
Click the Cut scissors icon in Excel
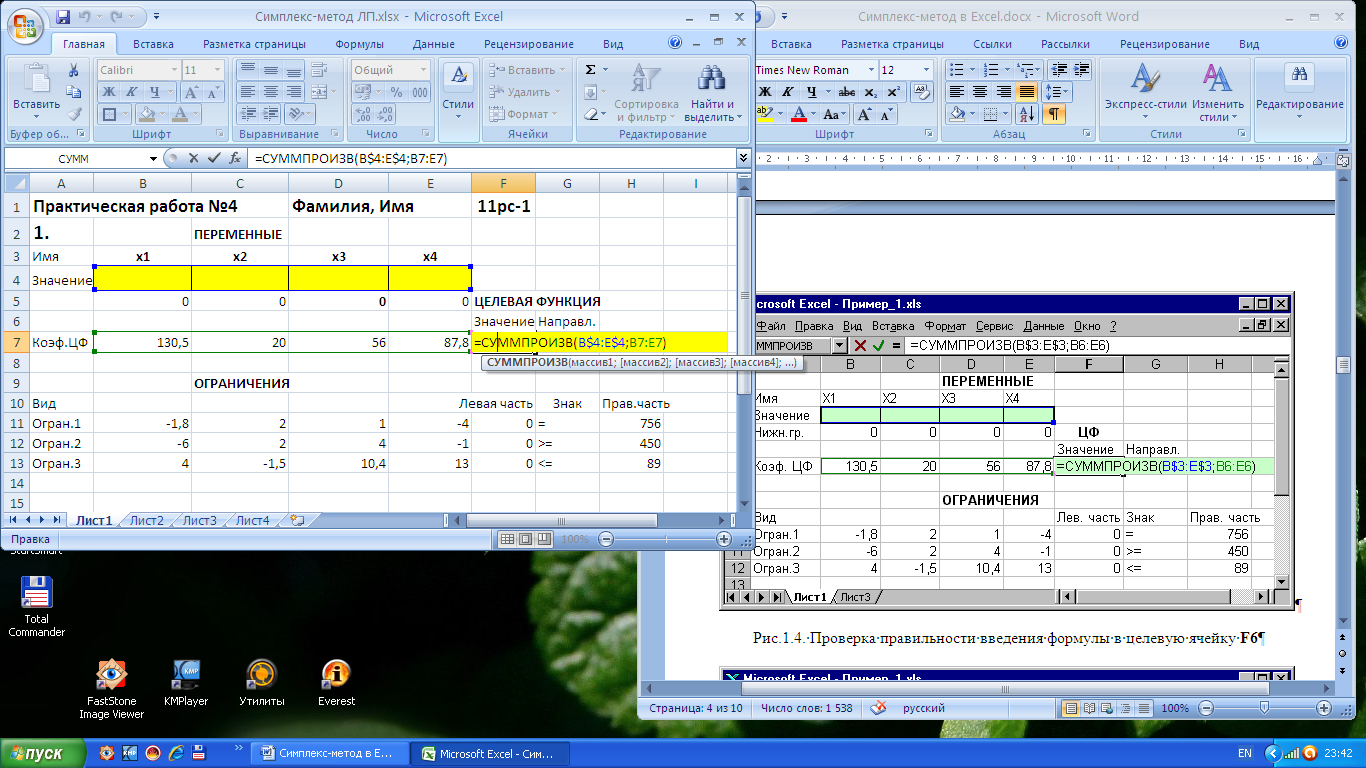click(x=74, y=70)
